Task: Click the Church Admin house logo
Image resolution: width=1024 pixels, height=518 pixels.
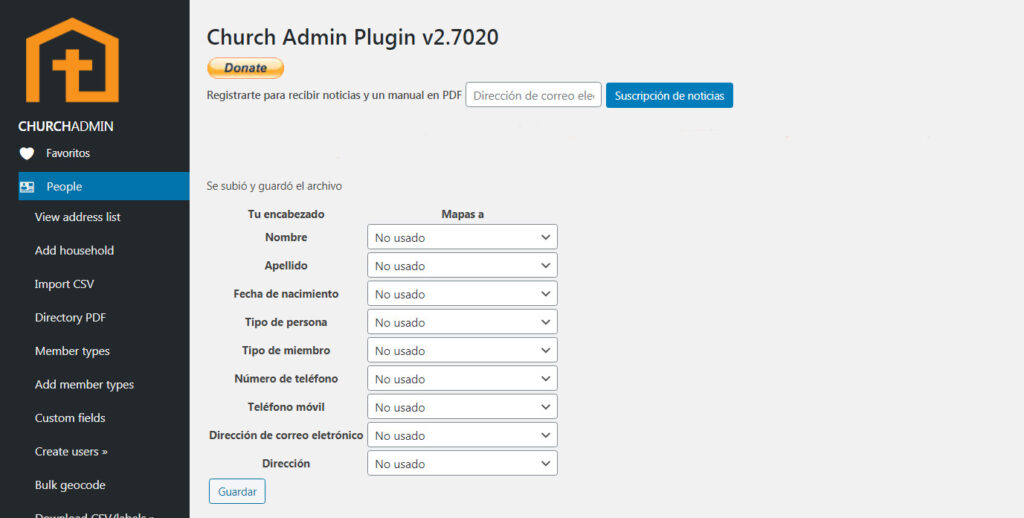Action: [72, 60]
